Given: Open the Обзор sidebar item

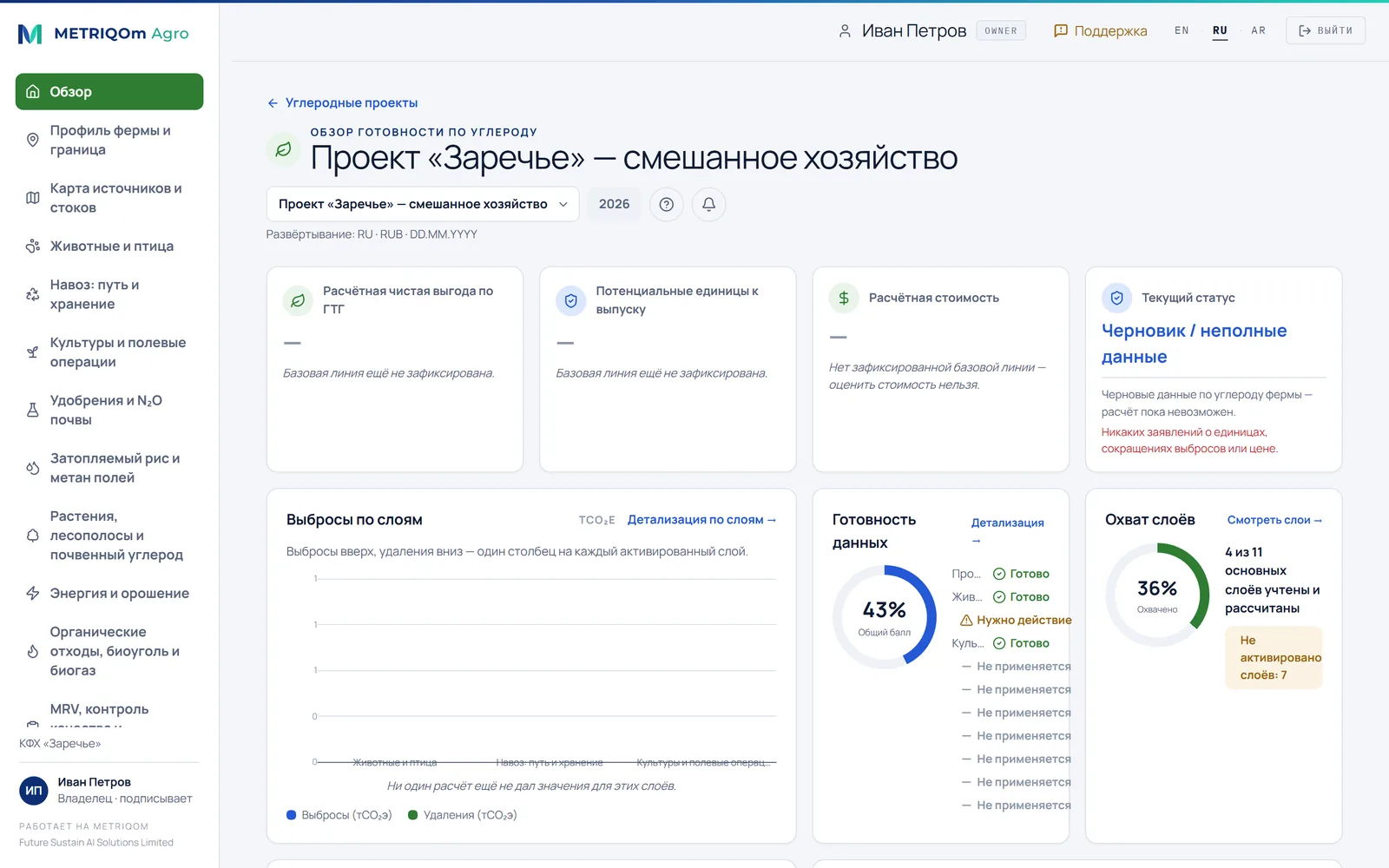Looking at the screenshot, I should pyautogui.click(x=109, y=92).
